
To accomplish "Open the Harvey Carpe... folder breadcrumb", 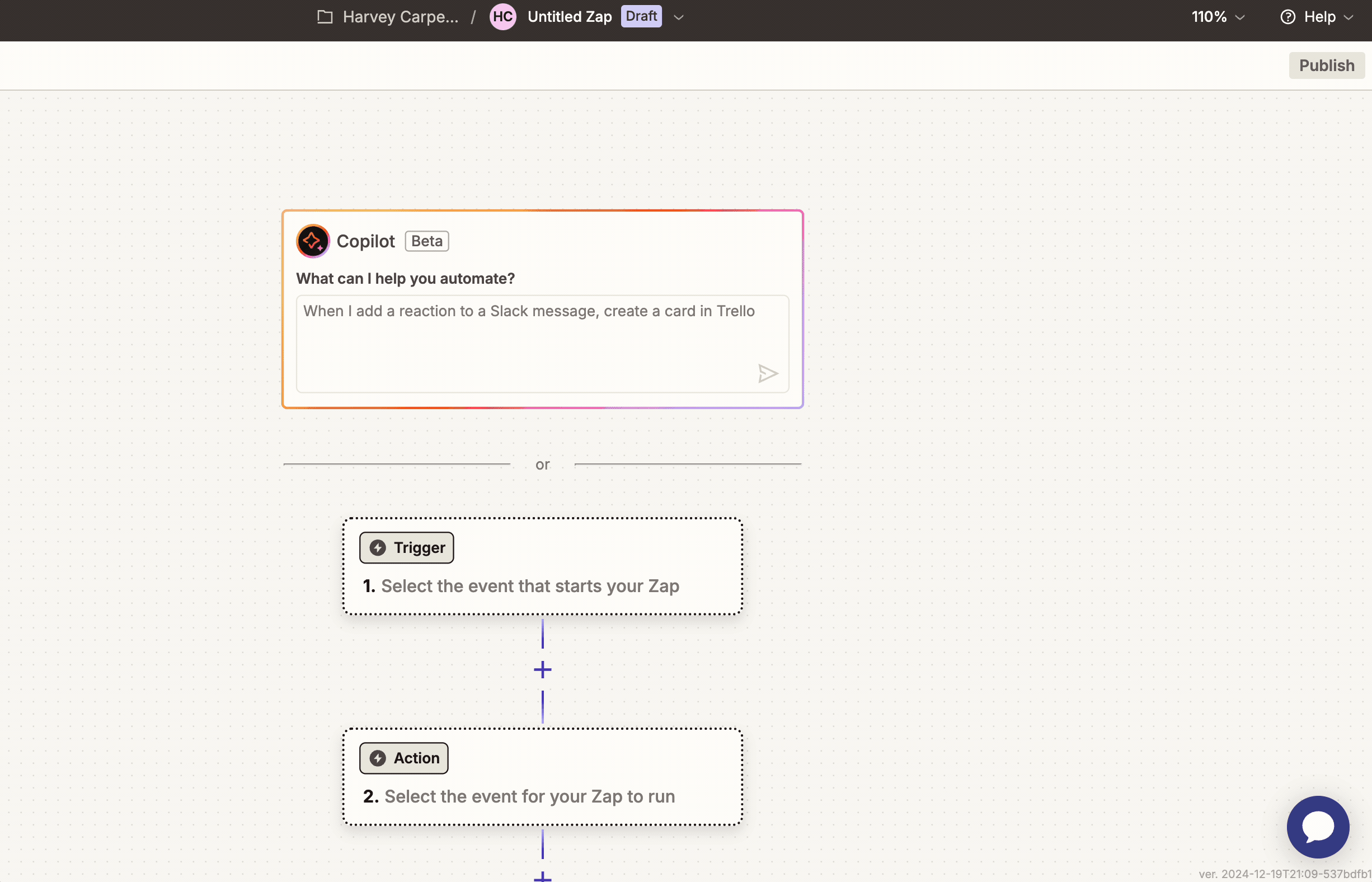I will tap(400, 17).
